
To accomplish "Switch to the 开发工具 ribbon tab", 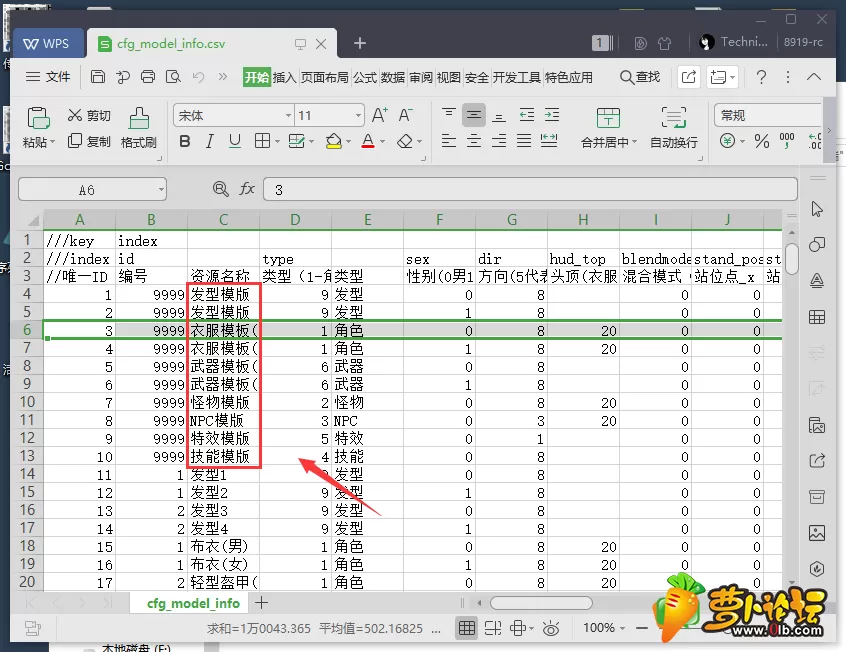I will pyautogui.click(x=516, y=78).
